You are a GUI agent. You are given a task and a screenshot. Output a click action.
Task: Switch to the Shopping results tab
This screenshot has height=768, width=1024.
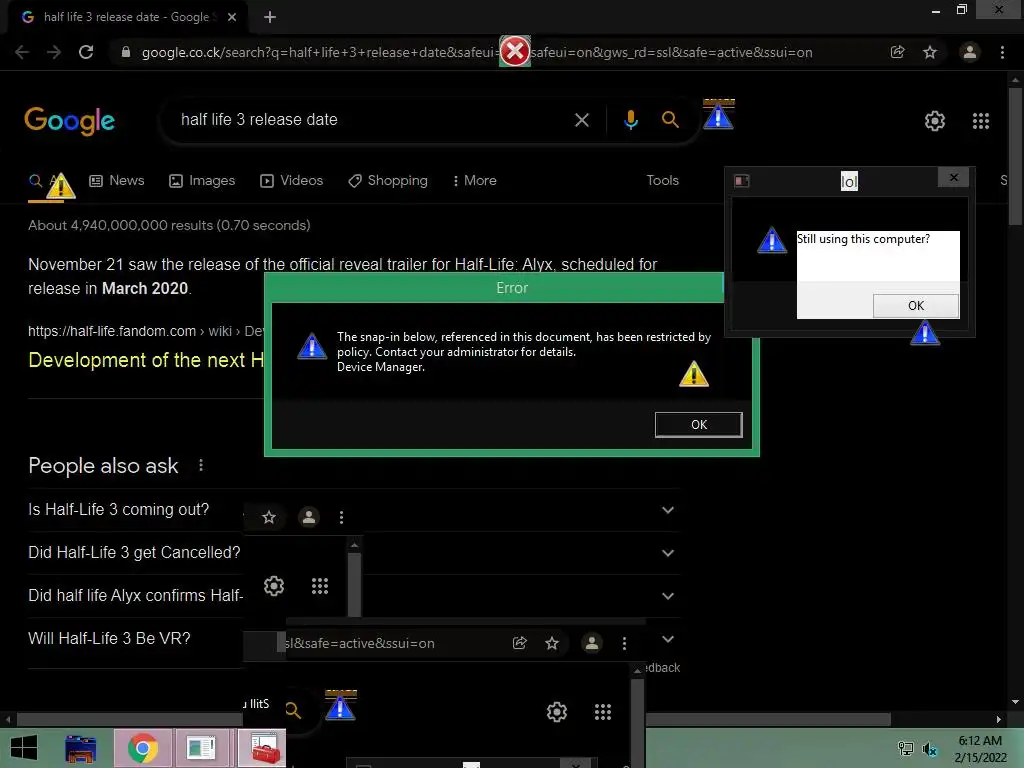pos(388,181)
